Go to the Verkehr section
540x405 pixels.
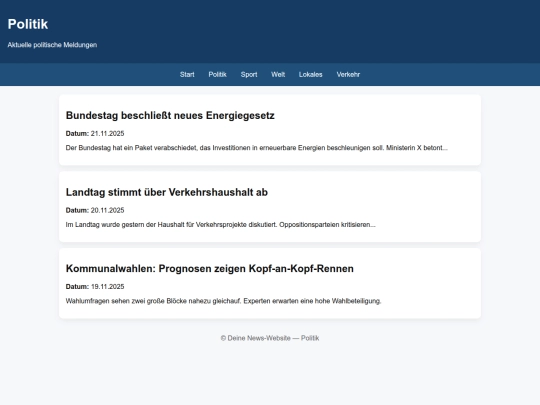point(348,74)
